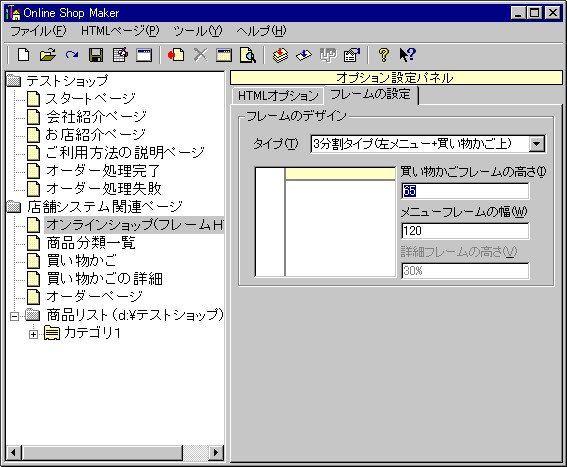Click the Save floppy disk icon
Image resolution: width=567 pixels, height=467 pixels.
pyautogui.click(x=96, y=55)
